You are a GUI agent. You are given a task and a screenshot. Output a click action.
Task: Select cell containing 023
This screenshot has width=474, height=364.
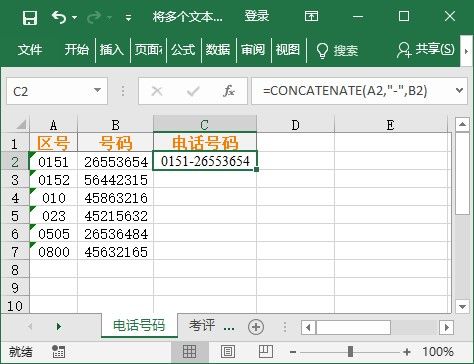click(53, 216)
